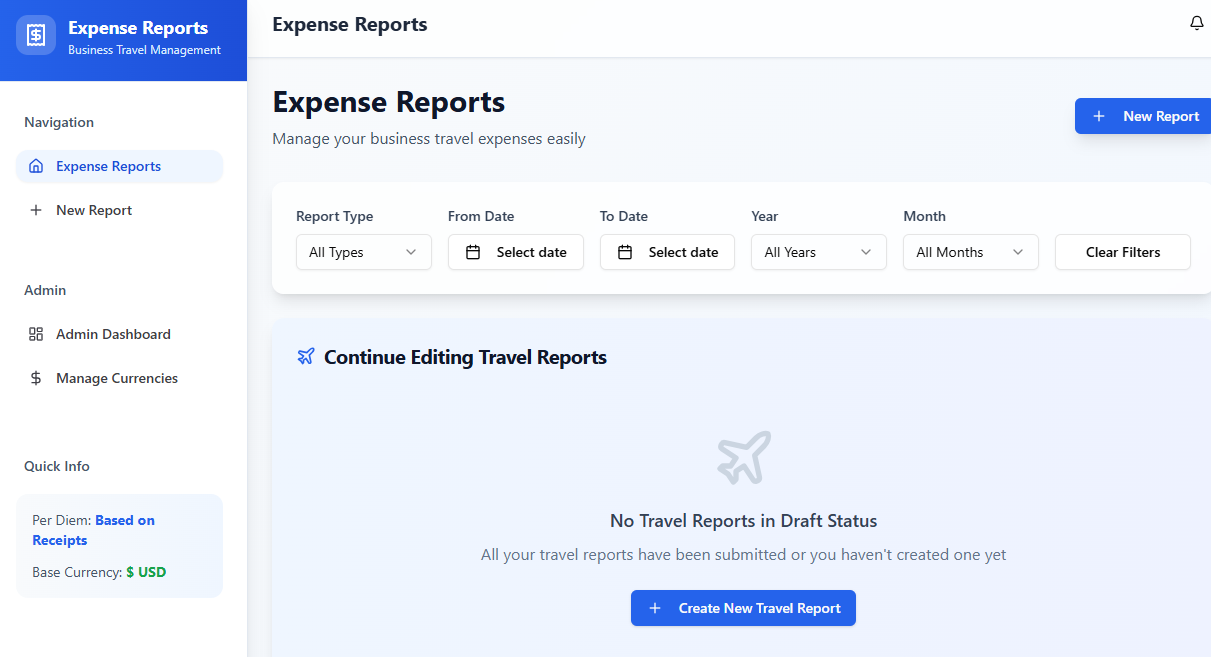Open the Report Type All Types dropdown
The image size is (1211, 657).
[x=364, y=252]
